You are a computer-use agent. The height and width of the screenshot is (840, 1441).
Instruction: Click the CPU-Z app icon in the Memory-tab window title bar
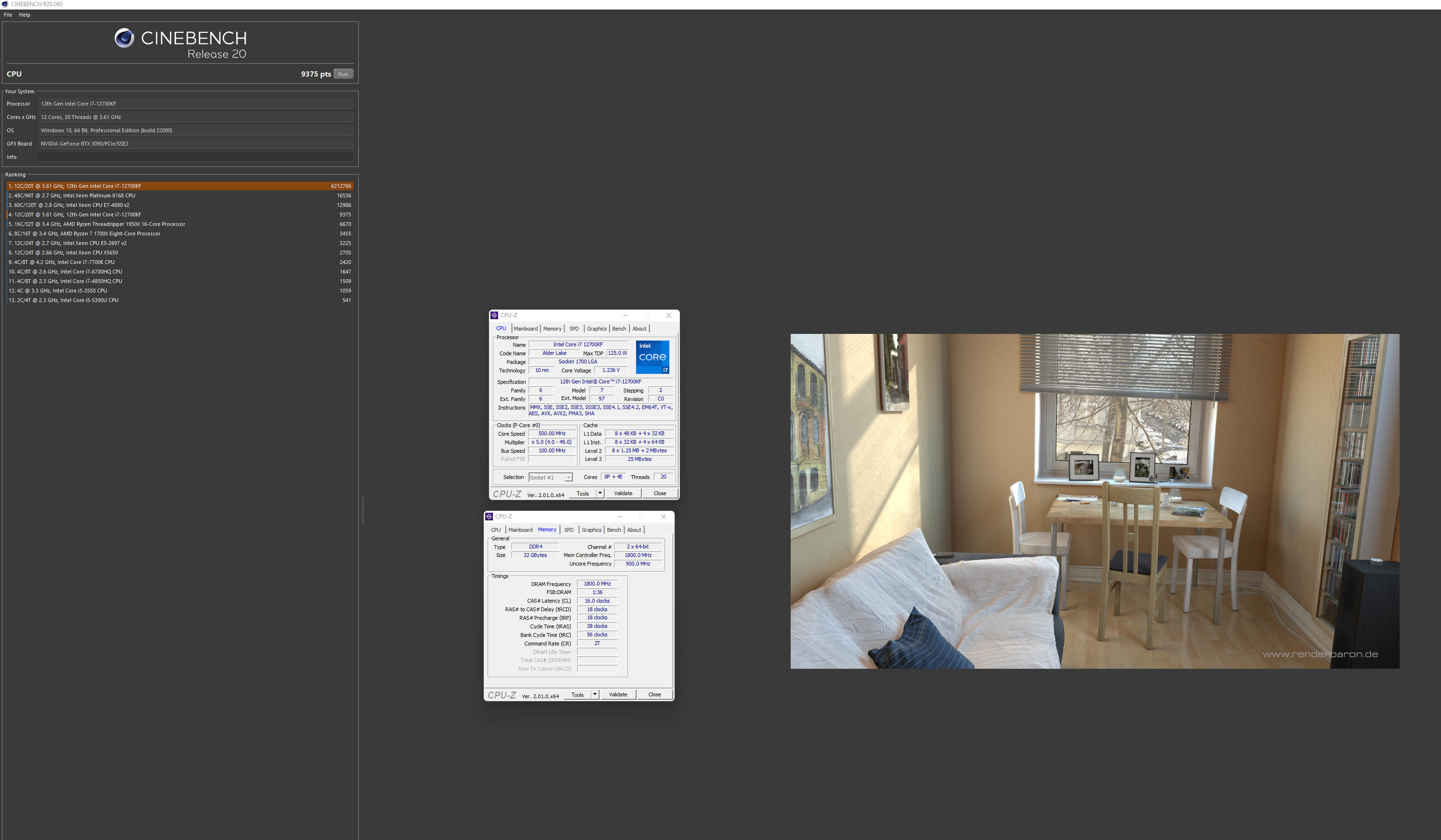[x=489, y=517]
